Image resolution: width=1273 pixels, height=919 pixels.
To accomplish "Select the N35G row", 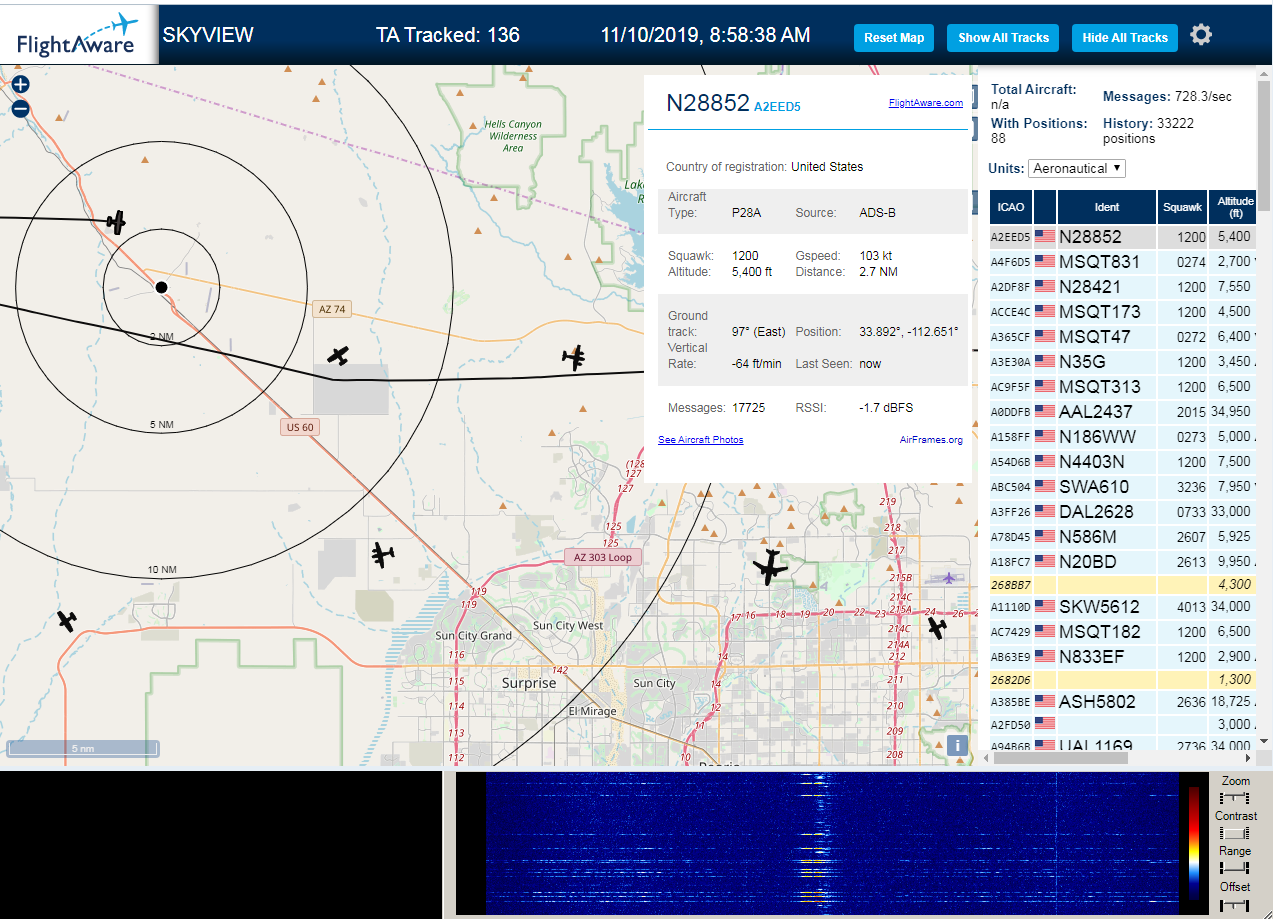I will coord(1122,362).
